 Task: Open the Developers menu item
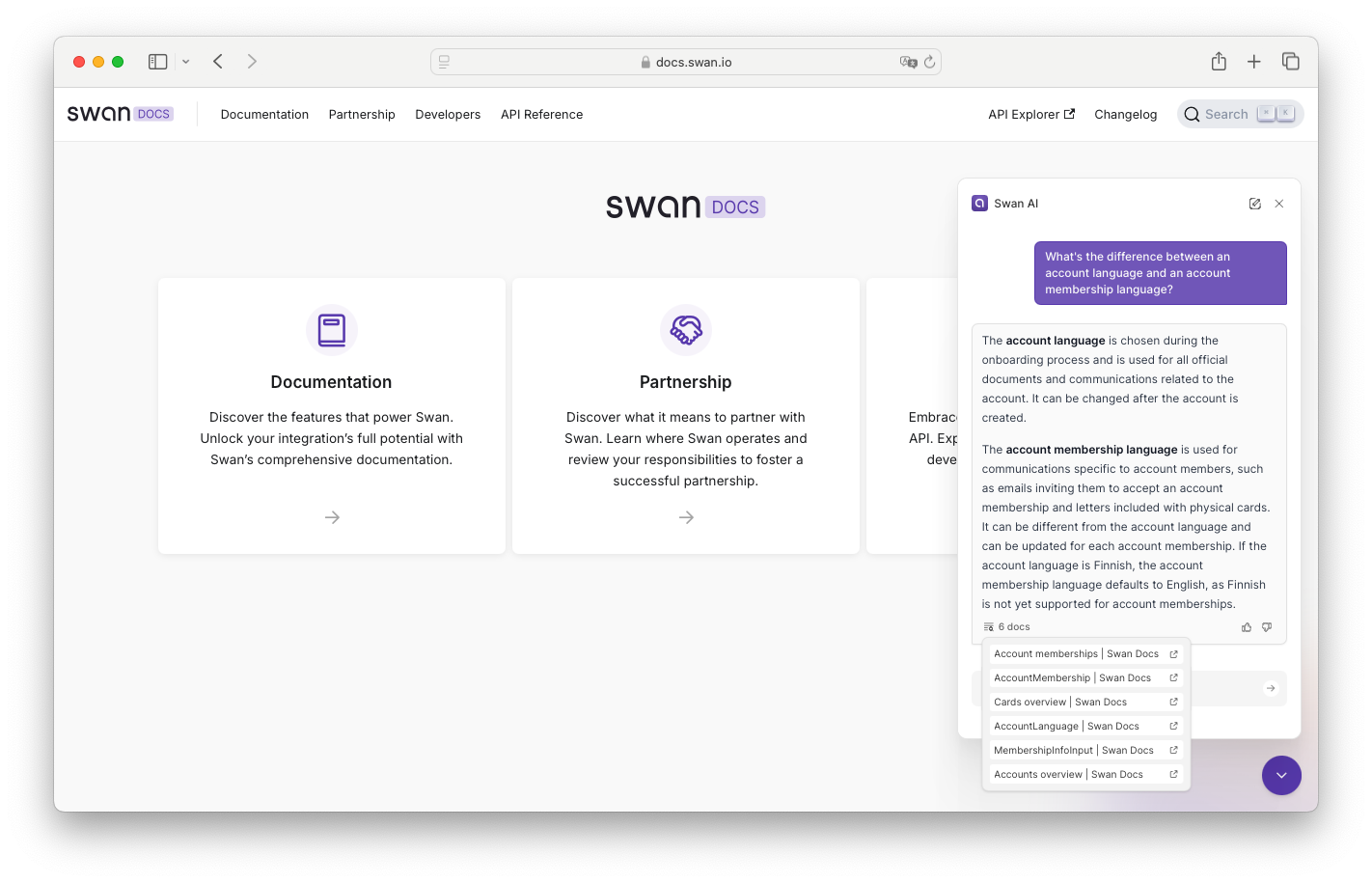448,114
